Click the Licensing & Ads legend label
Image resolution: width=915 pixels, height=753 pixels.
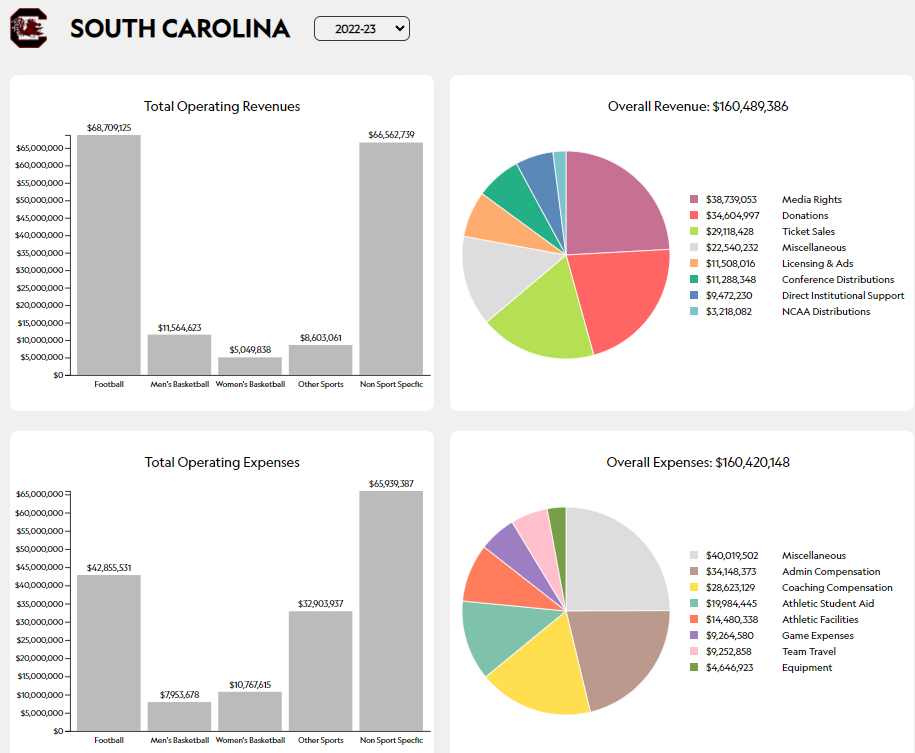coord(817,264)
